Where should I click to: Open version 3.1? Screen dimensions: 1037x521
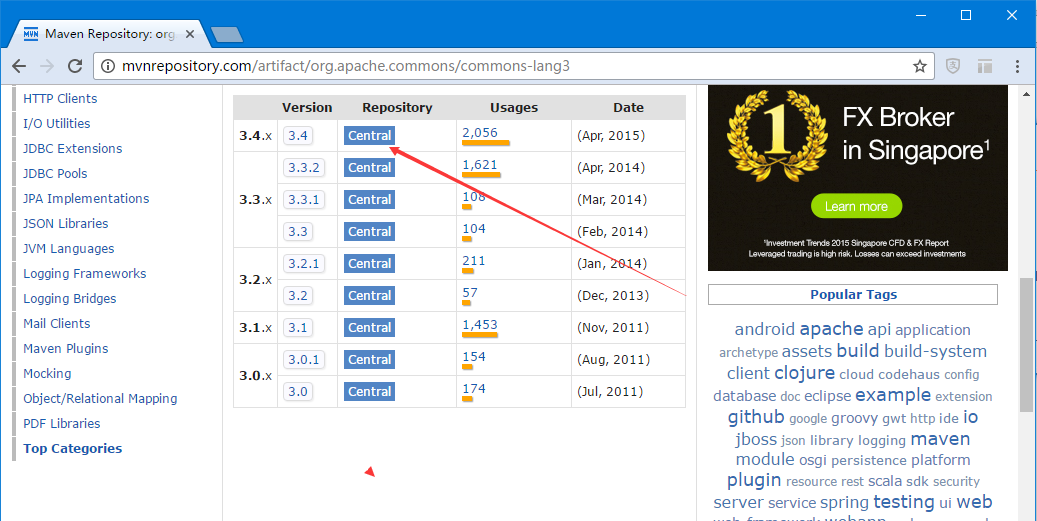(x=298, y=327)
